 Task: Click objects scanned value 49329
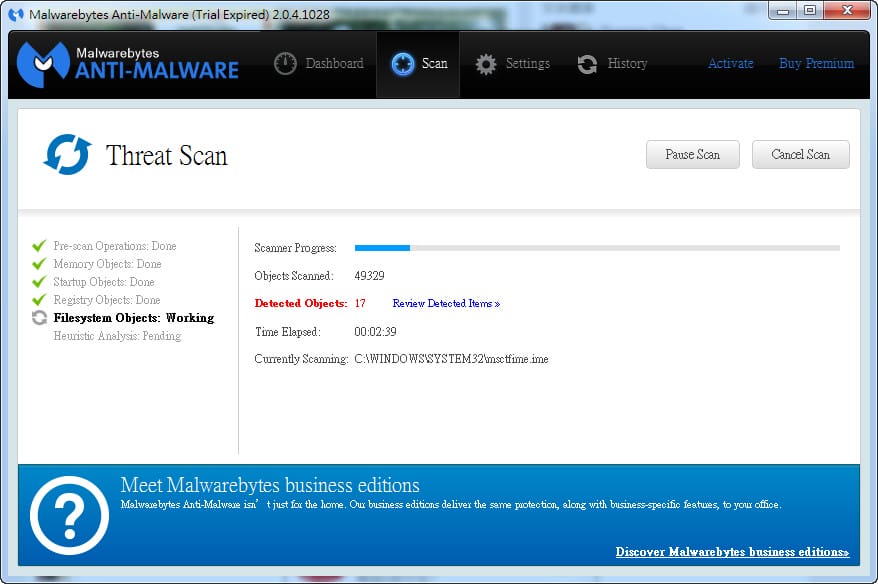pos(370,275)
